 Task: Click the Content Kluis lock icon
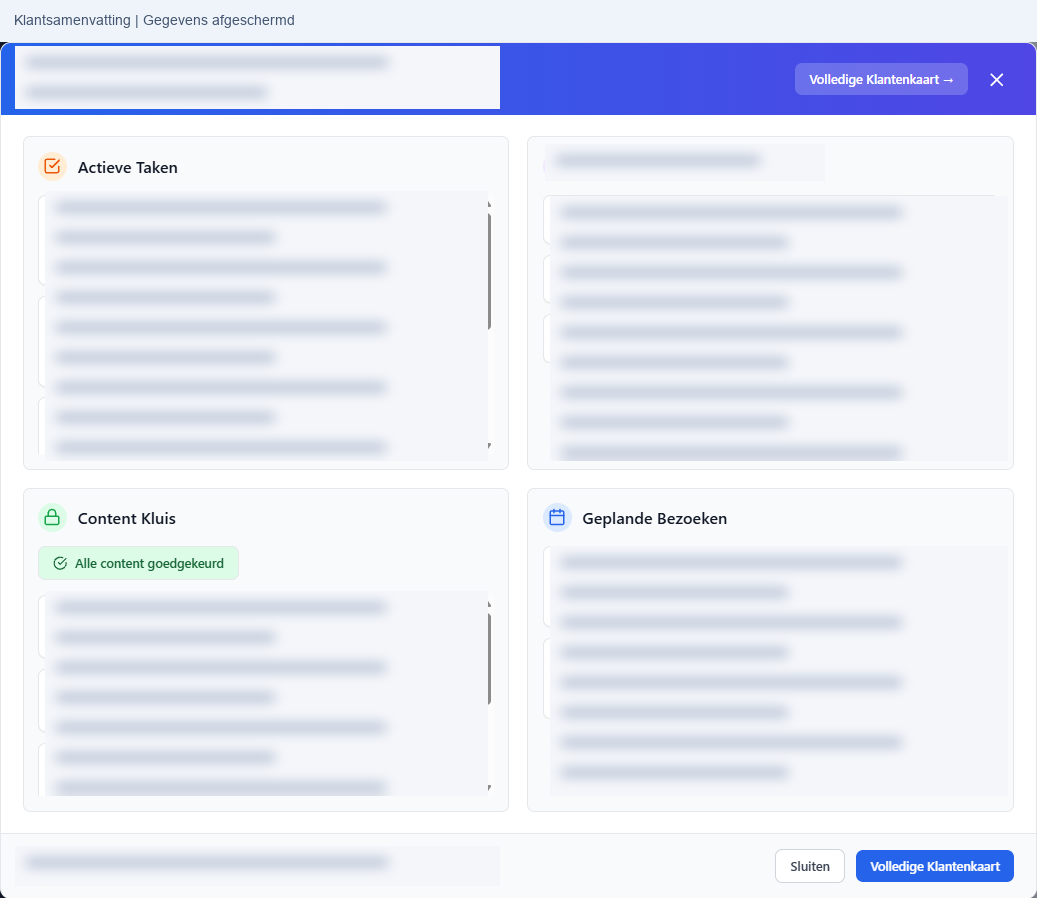[x=52, y=518]
